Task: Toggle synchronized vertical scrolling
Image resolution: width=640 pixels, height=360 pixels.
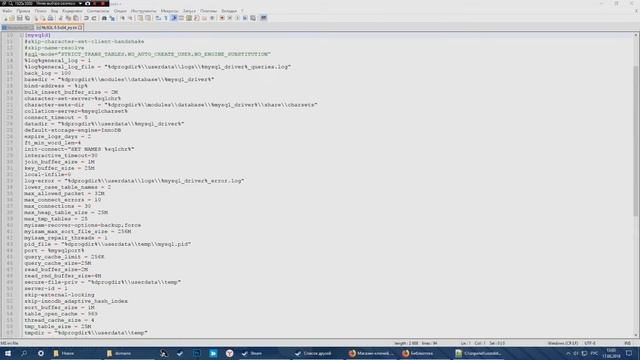Action: (140, 18)
